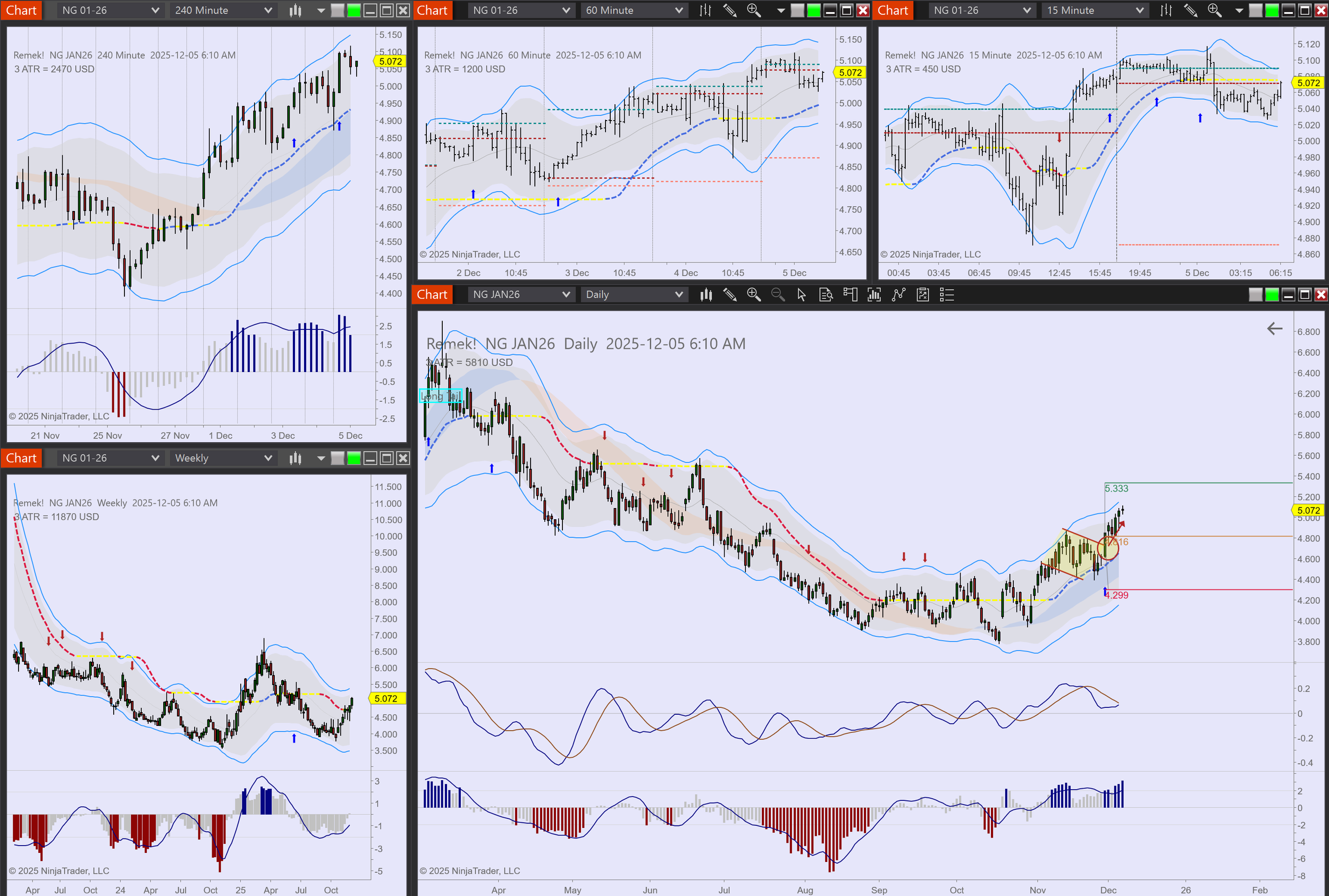Activate zoom-in magnifier in 60 Minute chart
Screen dimensions: 1329x896
[753, 10]
